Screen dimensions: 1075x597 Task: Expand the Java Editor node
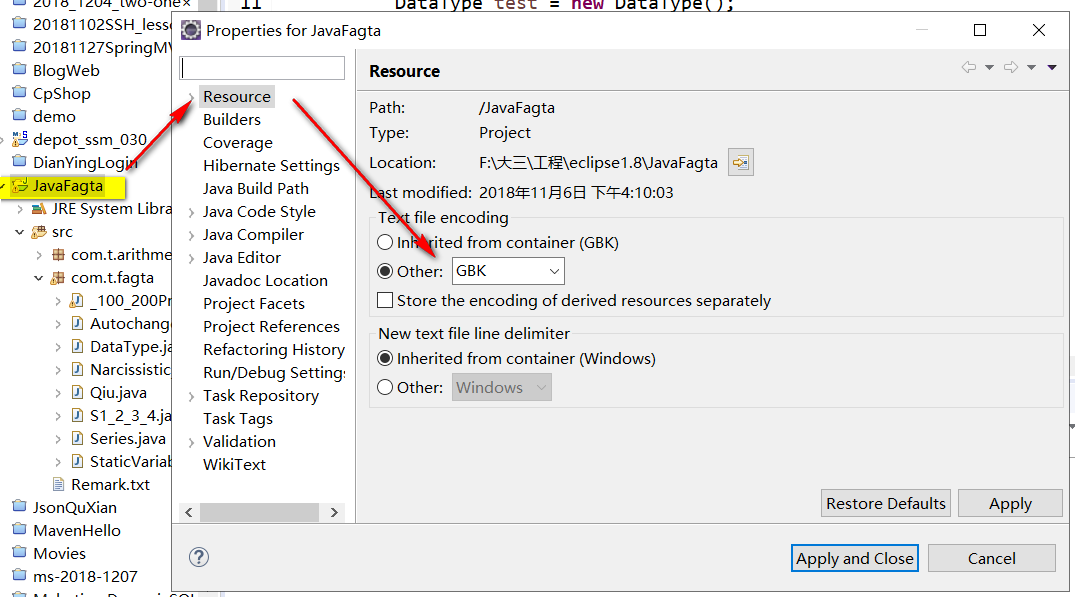pos(191,258)
